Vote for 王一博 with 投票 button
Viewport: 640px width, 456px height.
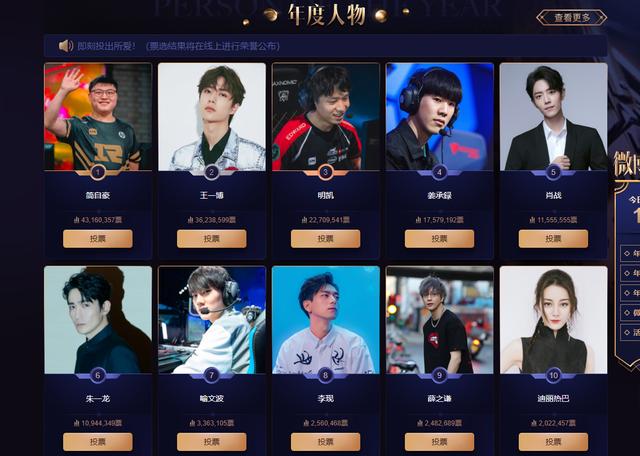[x=211, y=238]
